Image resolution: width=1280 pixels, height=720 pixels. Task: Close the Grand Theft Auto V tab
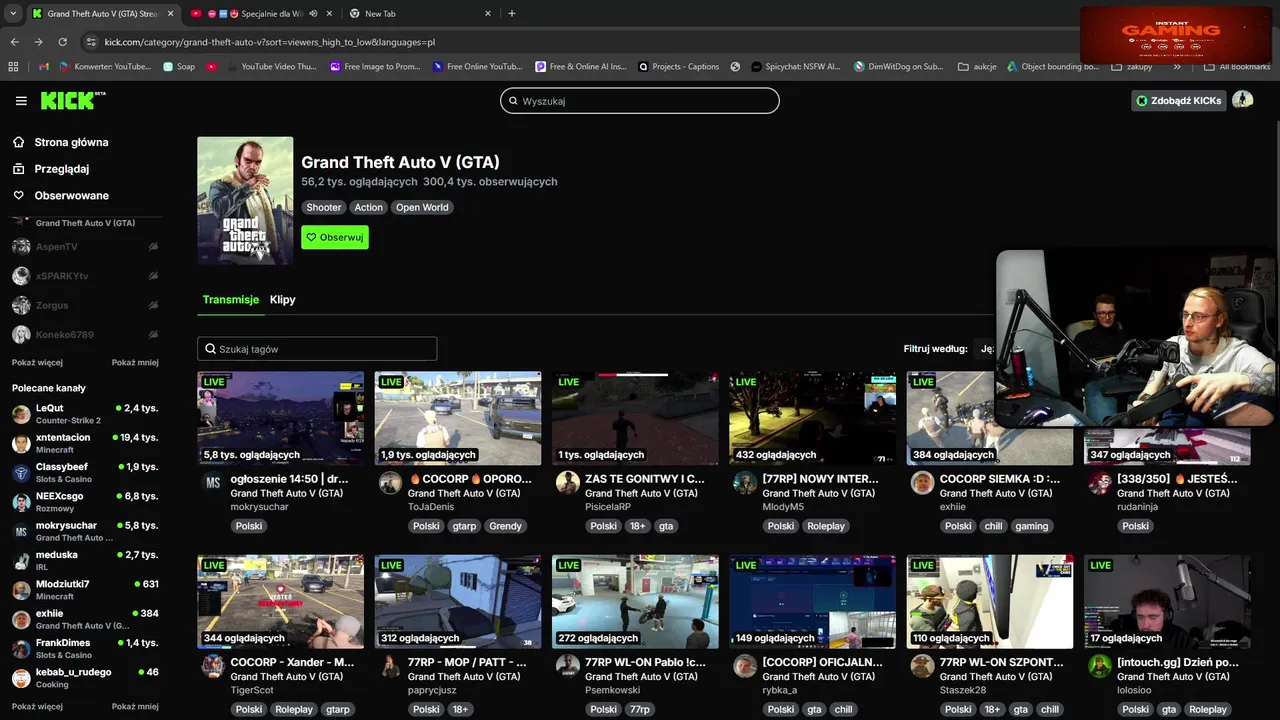[x=170, y=14]
